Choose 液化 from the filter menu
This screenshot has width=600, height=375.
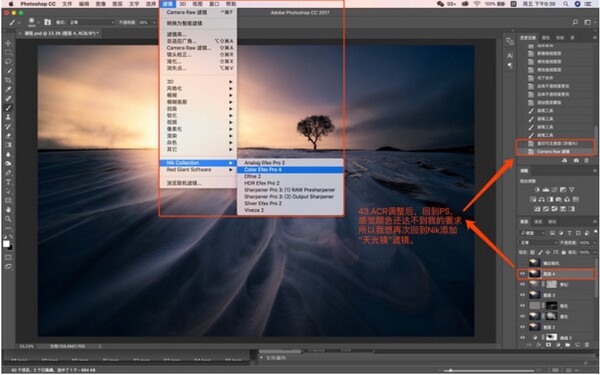click(x=198, y=61)
